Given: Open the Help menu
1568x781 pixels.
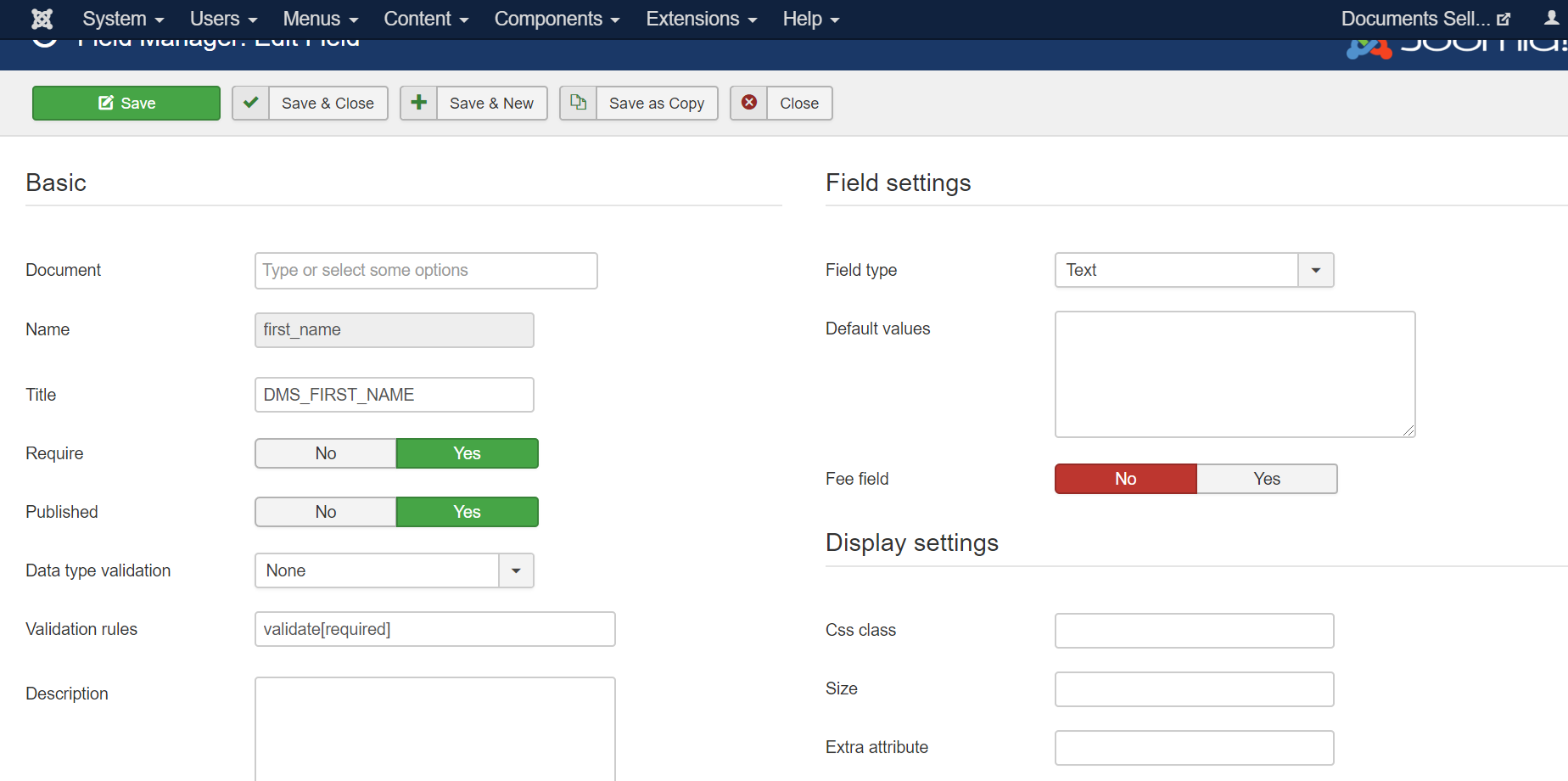Looking at the screenshot, I should point(810,19).
